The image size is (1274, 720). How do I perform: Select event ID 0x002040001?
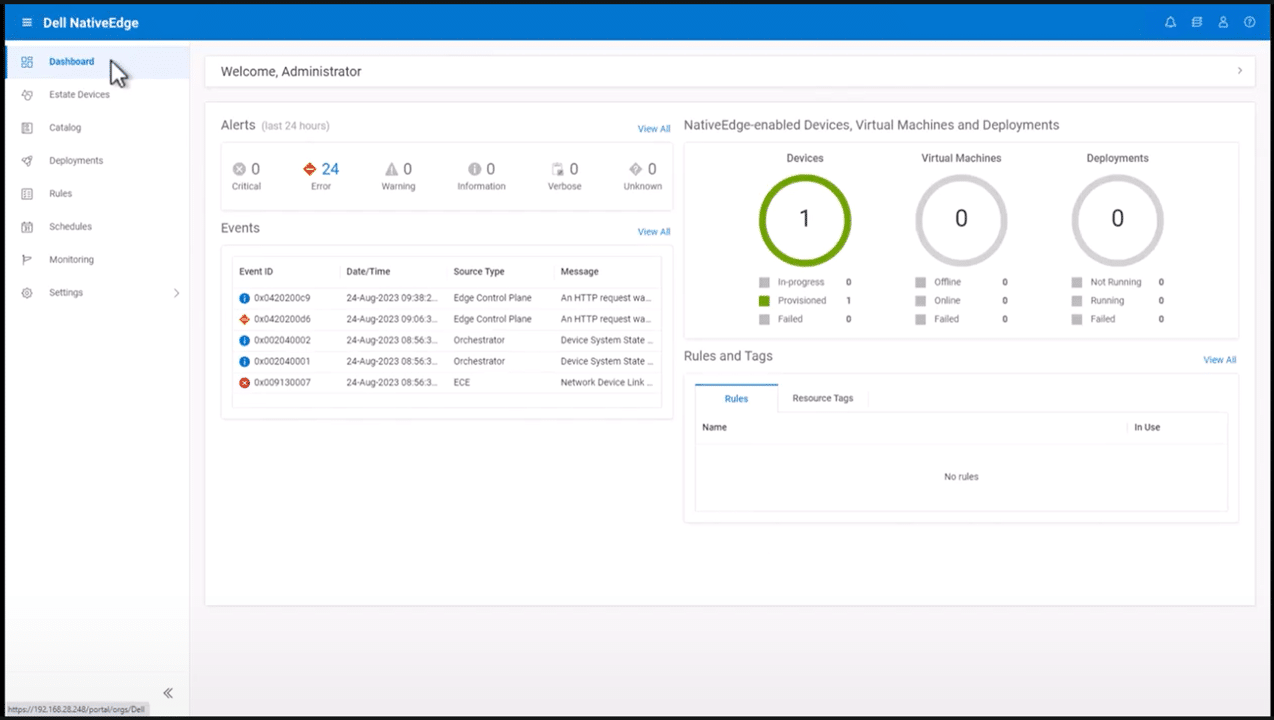[282, 362]
